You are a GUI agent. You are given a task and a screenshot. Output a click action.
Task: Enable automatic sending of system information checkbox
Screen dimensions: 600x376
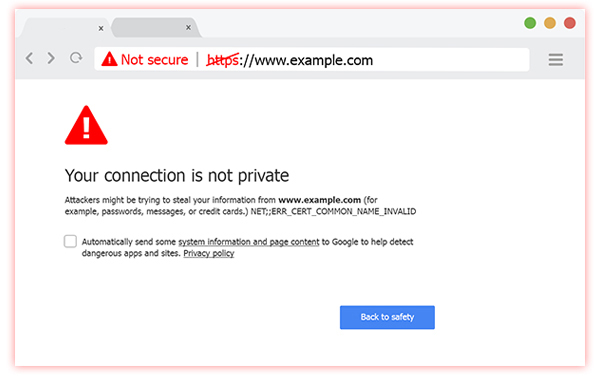70,241
